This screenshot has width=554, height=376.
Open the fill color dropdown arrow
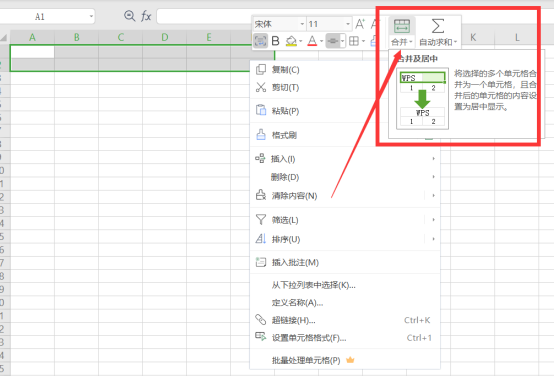tap(301, 41)
